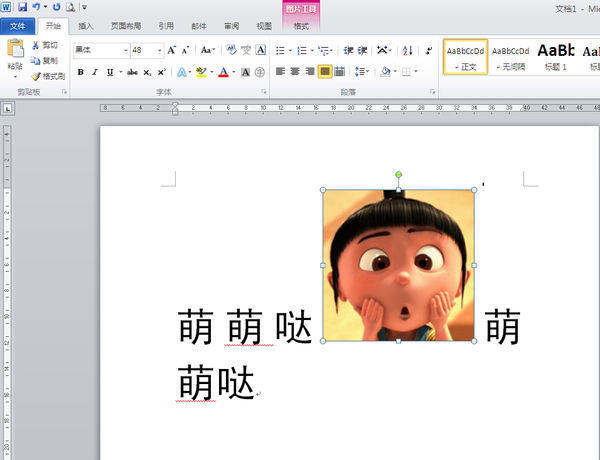Click the shrink font icon
Screen dimensions: 600x460
186,50
